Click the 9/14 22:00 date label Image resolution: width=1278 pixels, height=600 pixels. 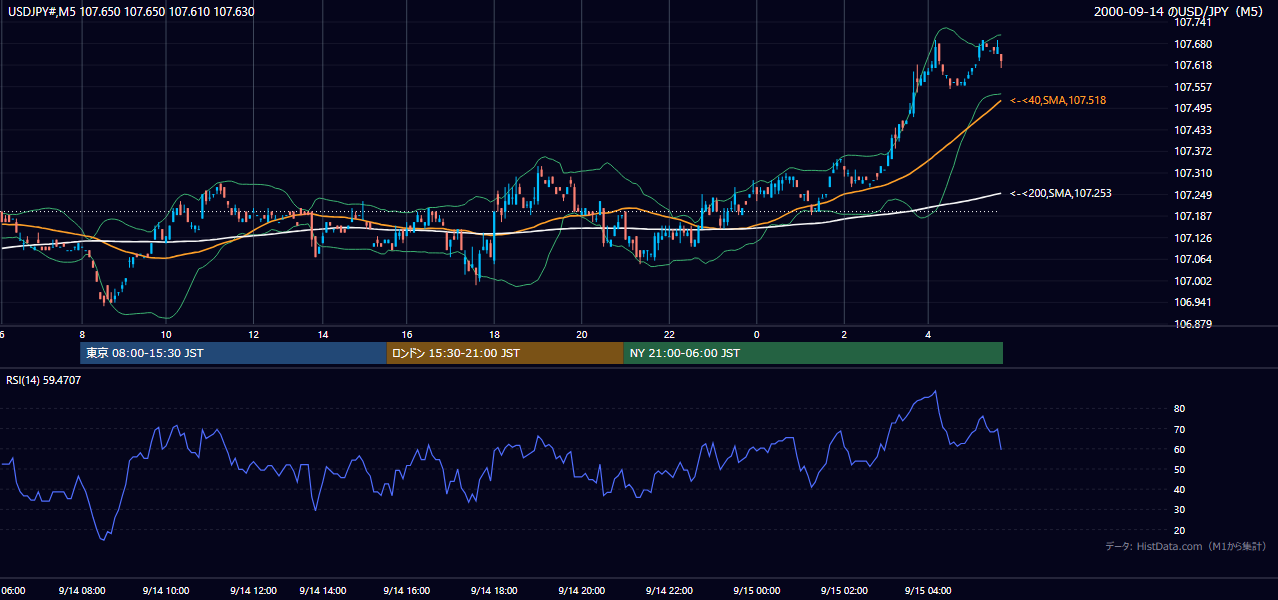coord(669,590)
